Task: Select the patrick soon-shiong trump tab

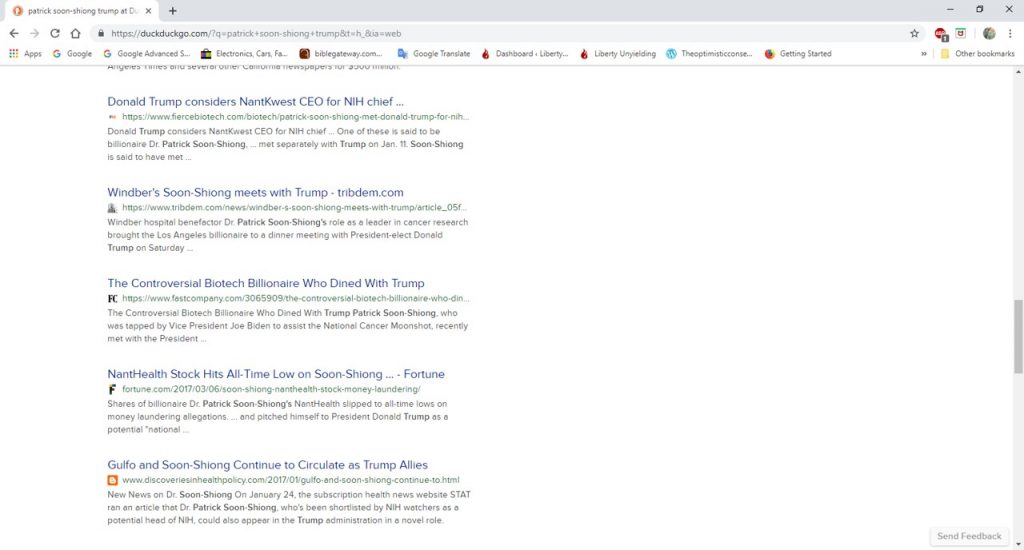Action: pyautogui.click(x=82, y=11)
